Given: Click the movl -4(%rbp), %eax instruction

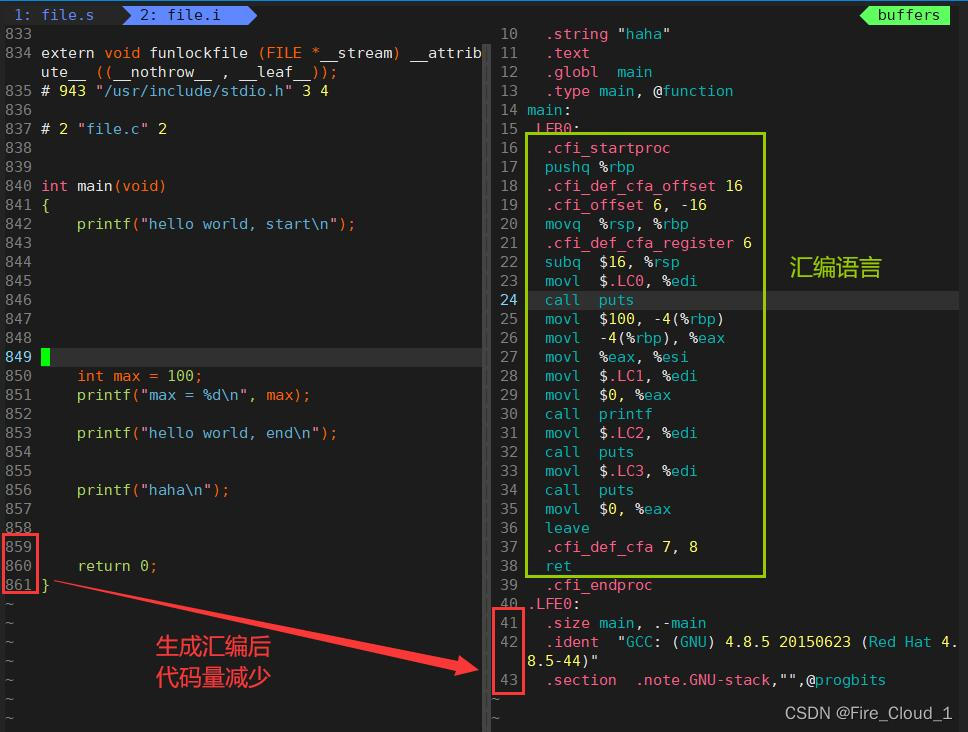Looking at the screenshot, I should pyautogui.click(x=635, y=338).
